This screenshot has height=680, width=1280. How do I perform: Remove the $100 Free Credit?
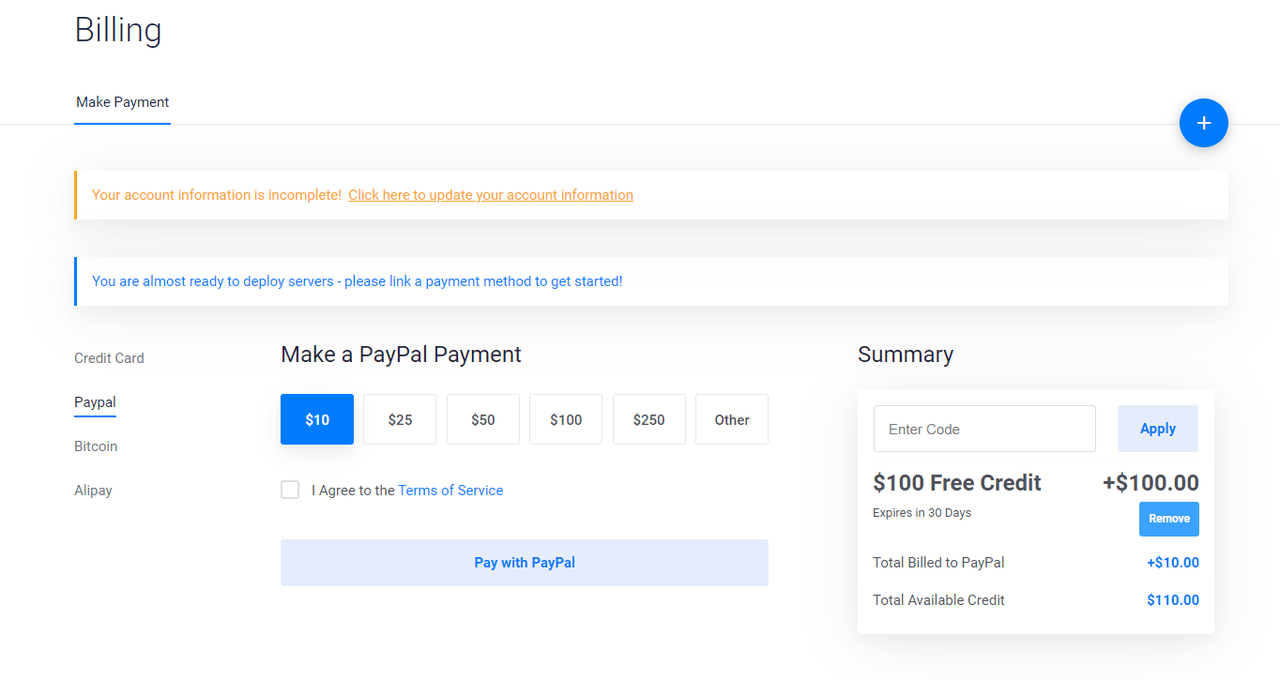pos(1168,519)
